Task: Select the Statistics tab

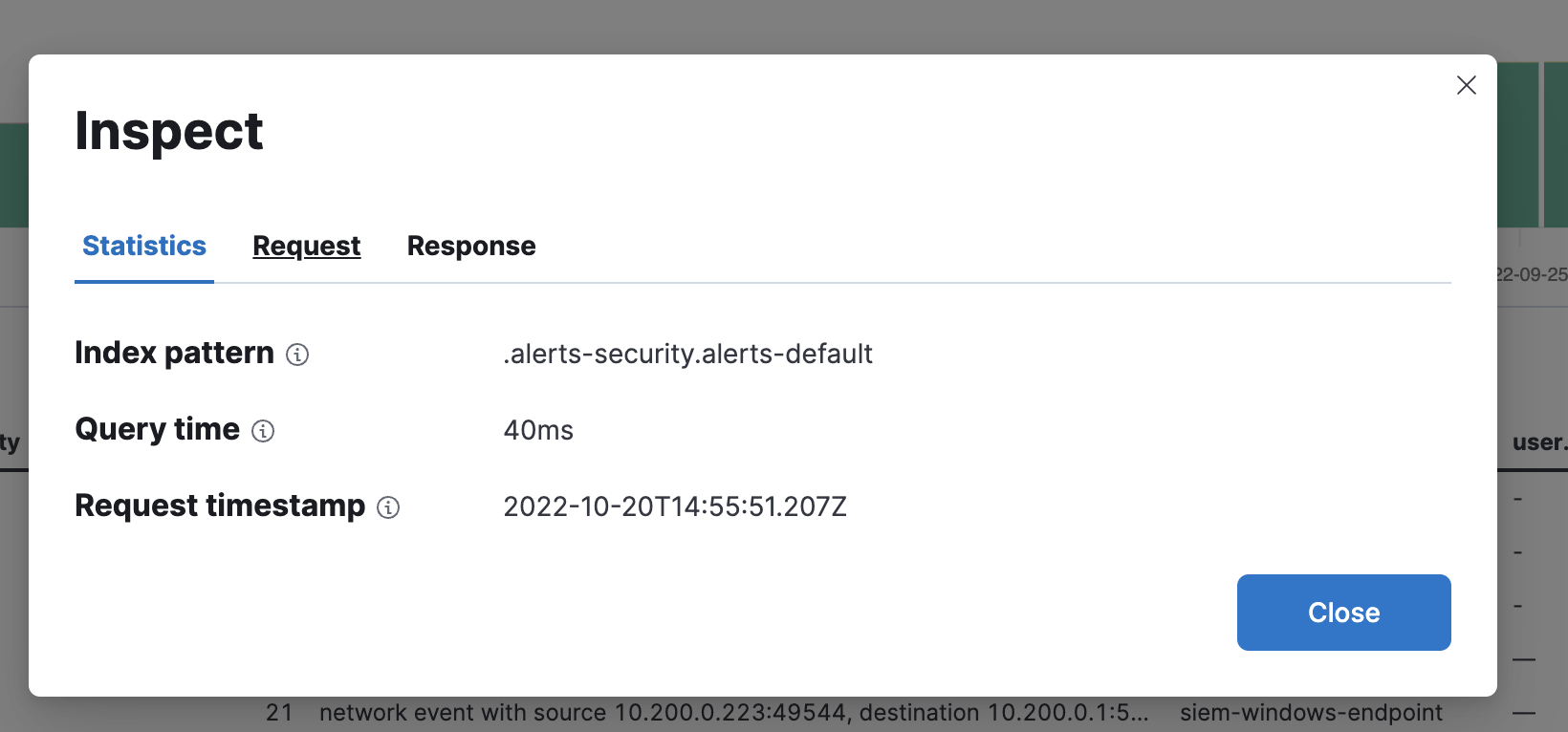Action: click(143, 246)
